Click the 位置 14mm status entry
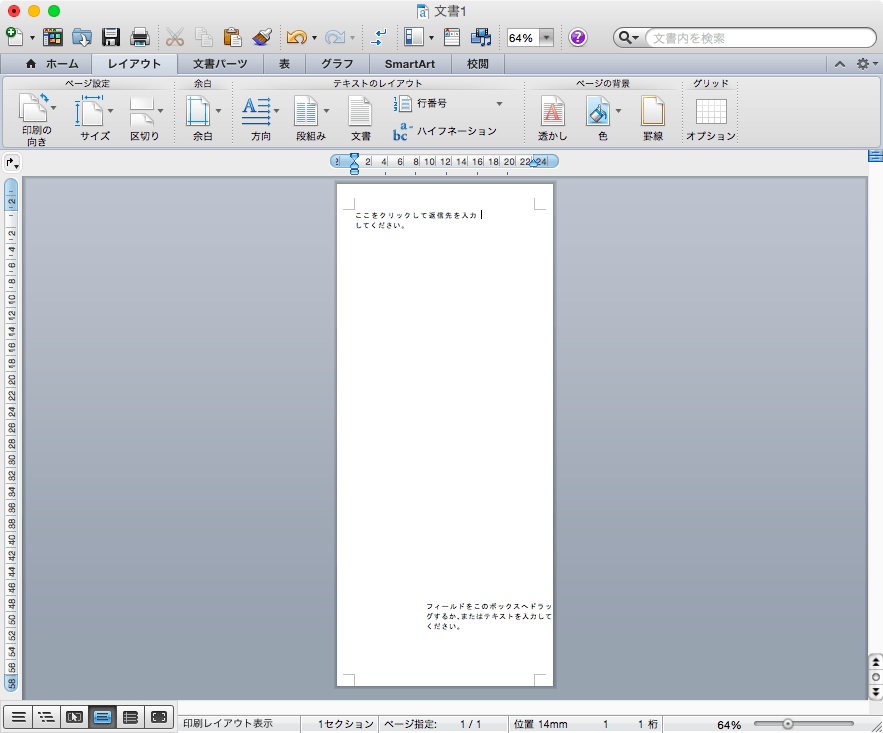 point(541,724)
